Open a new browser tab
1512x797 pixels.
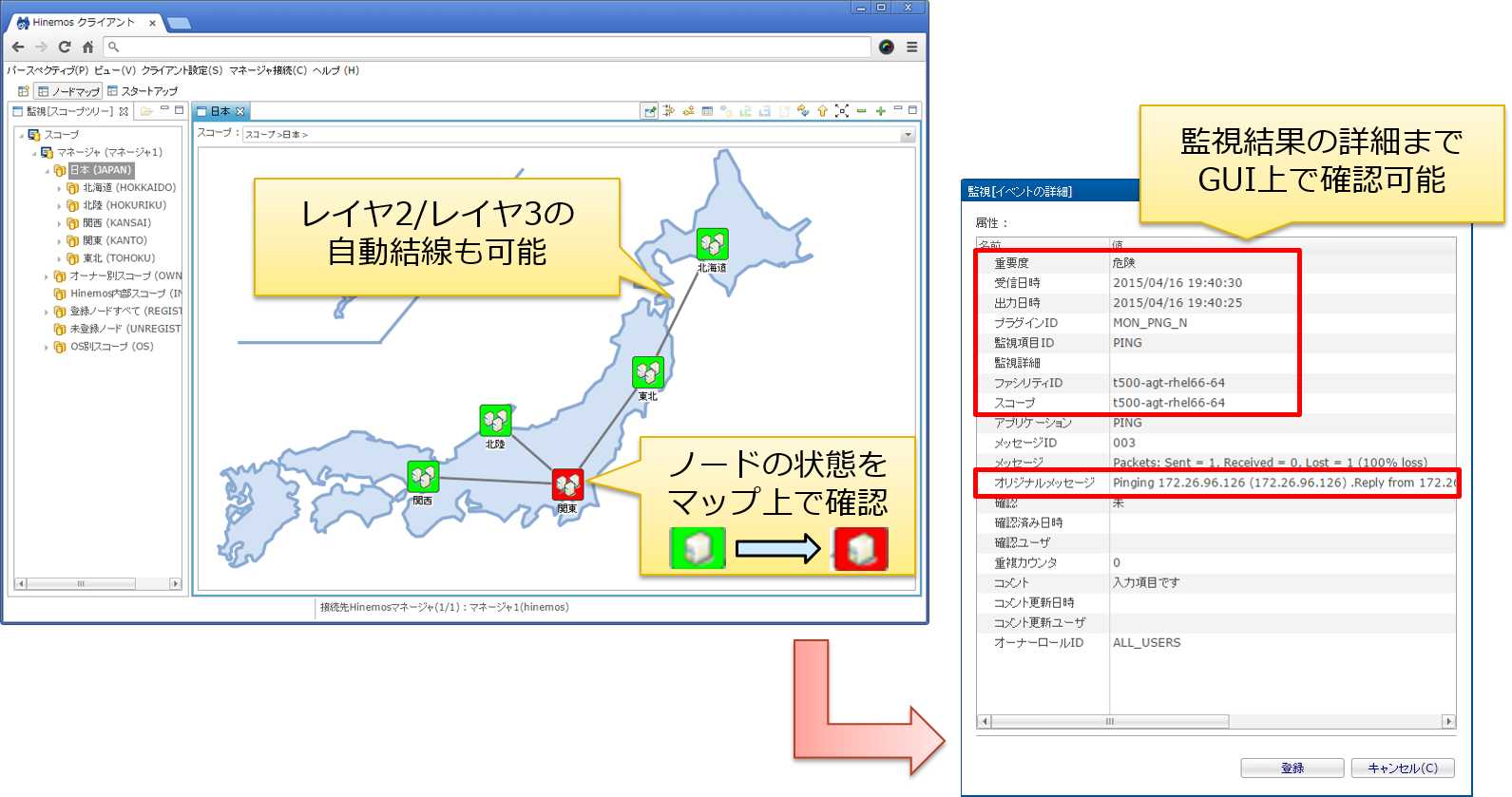click(179, 24)
